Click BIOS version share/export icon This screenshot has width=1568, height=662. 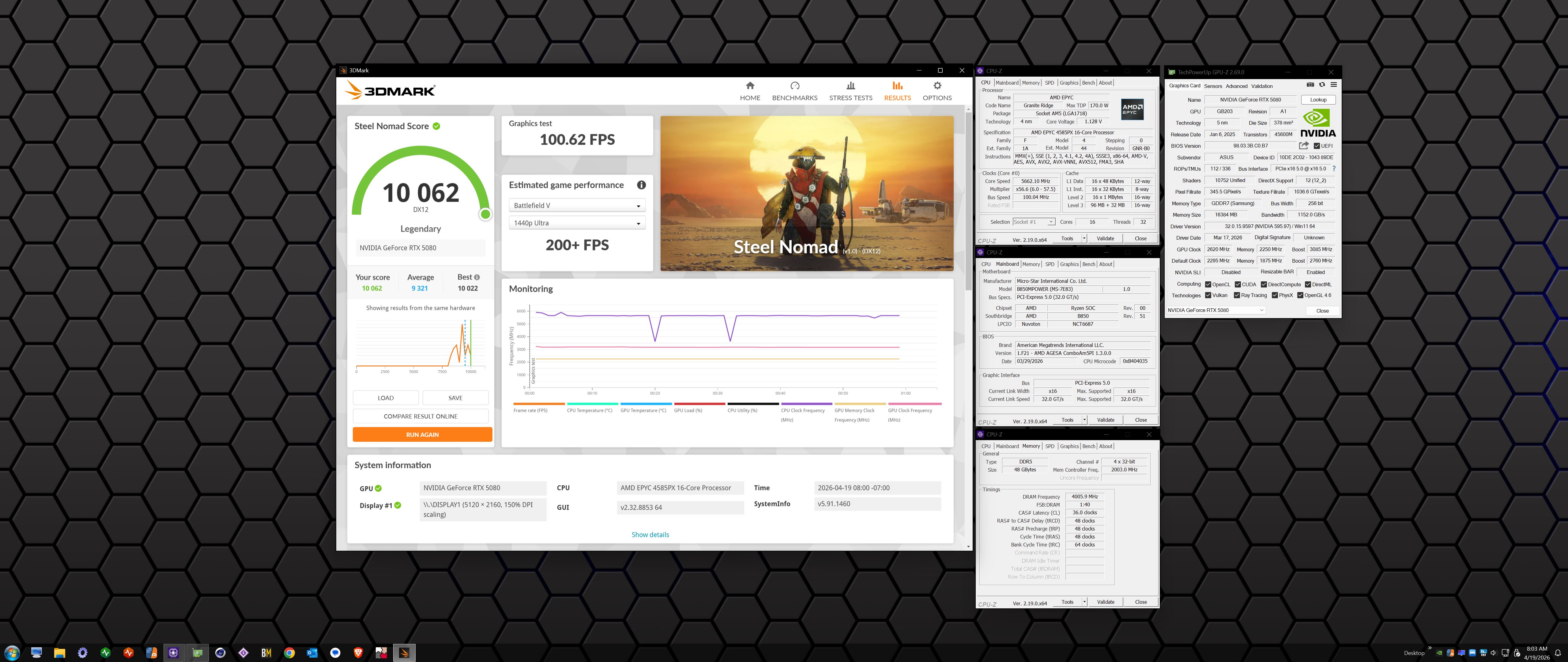tap(1303, 146)
